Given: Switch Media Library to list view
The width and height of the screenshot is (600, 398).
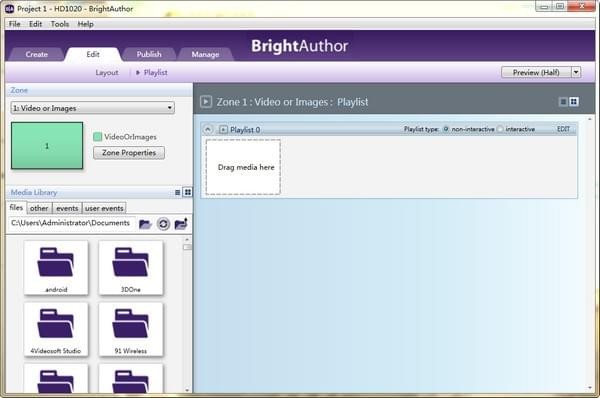Looking at the screenshot, I should (x=178, y=192).
